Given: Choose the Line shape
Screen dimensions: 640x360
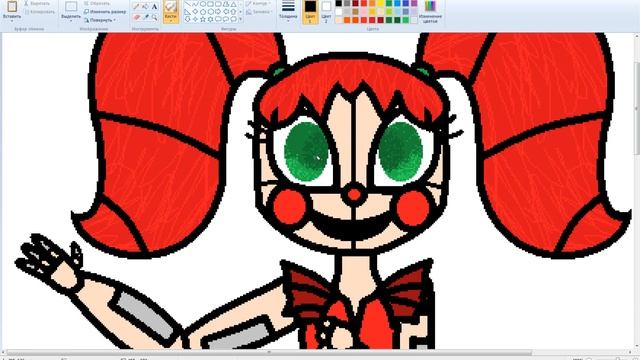Looking at the screenshot, I should click(187, 4).
